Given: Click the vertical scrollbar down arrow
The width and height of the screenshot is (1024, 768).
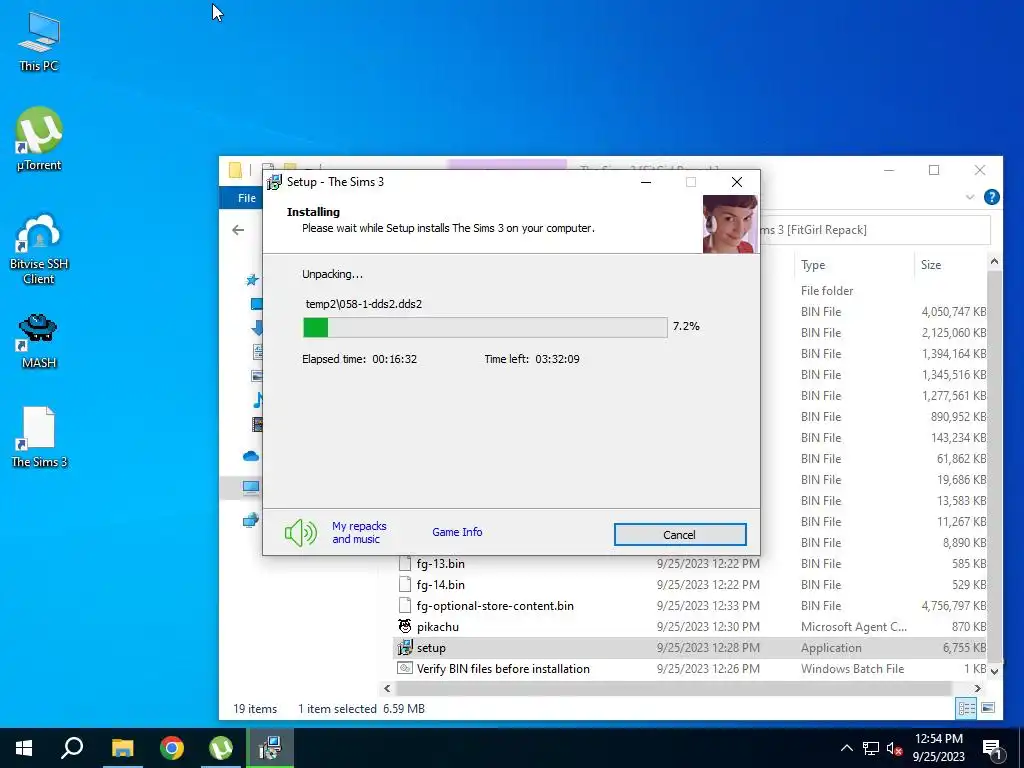Looking at the screenshot, I should pos(994,671).
